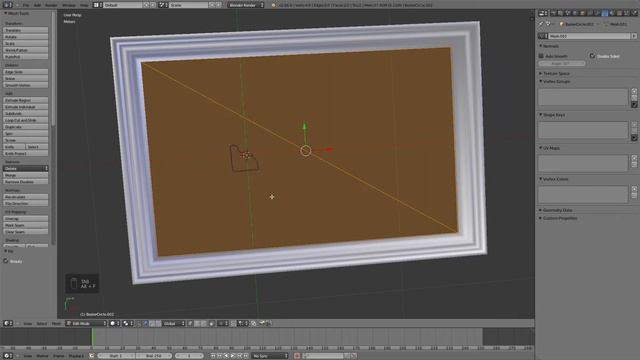Open the Material properties tab
Viewport: 640px width, 360px height.
click(612, 13)
